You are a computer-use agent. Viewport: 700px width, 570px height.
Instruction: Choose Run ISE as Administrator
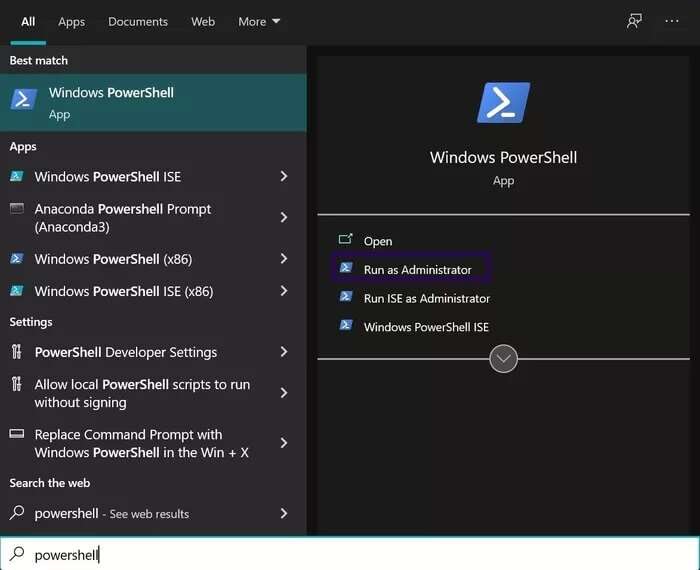pyautogui.click(x=427, y=298)
